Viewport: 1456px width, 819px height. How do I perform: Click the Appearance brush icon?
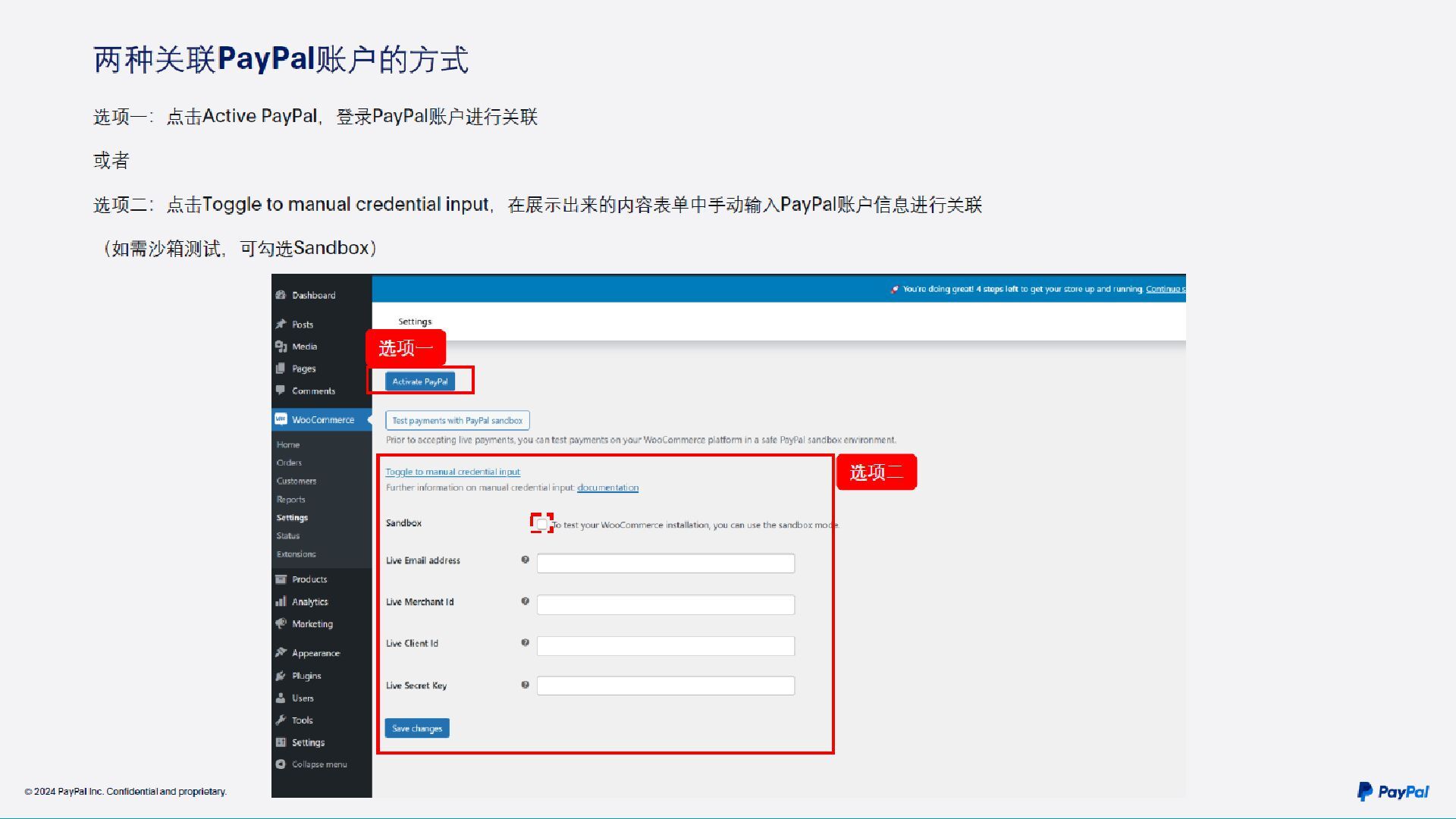[x=281, y=653]
